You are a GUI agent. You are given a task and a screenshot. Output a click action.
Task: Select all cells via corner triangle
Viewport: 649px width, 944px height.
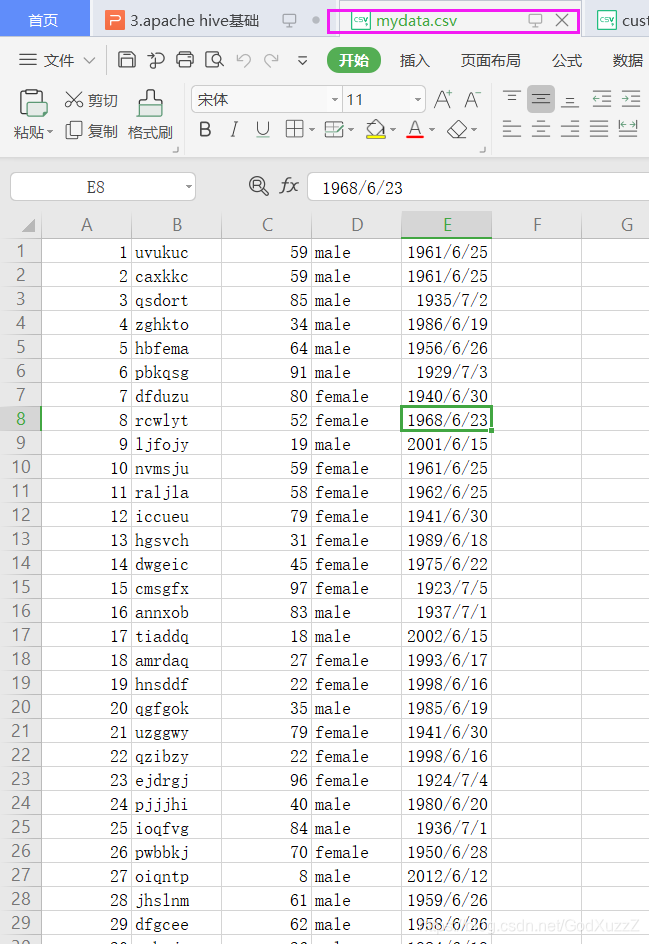pos(28,225)
